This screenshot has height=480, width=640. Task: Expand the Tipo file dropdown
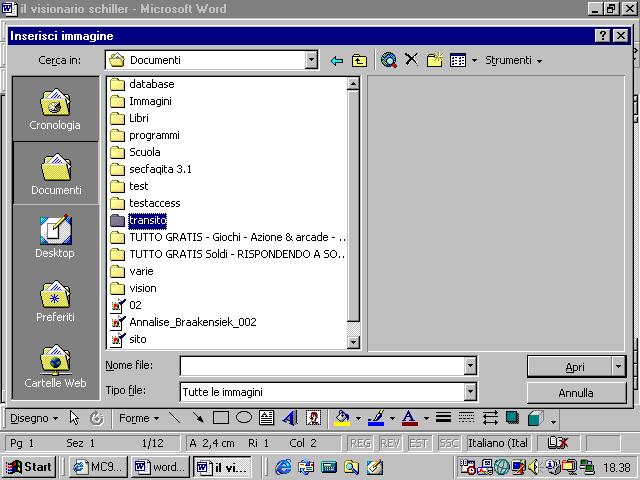[x=470, y=392]
